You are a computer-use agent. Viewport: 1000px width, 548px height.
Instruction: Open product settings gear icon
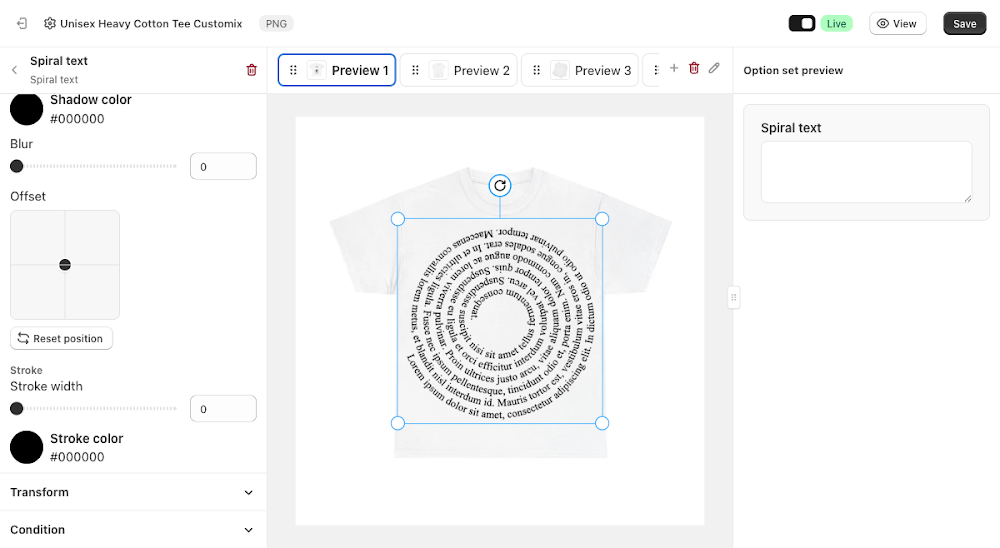click(50, 24)
